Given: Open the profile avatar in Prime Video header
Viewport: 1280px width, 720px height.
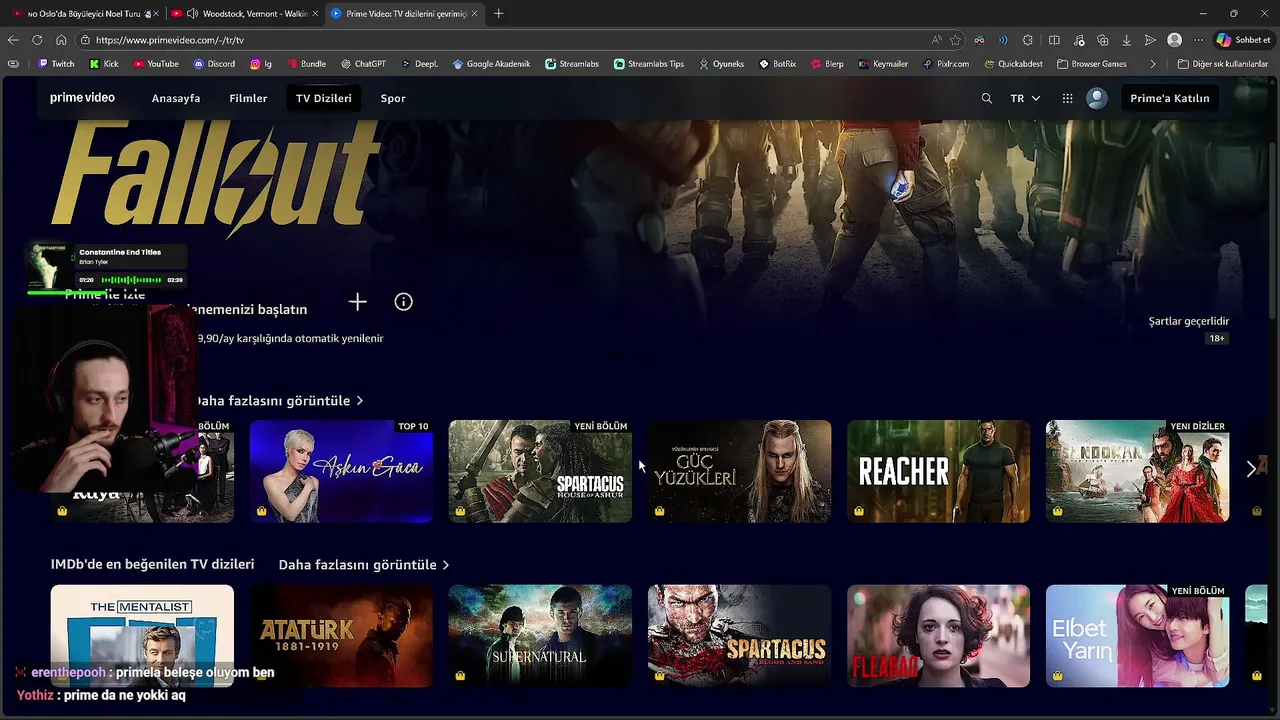Looking at the screenshot, I should point(1097,98).
